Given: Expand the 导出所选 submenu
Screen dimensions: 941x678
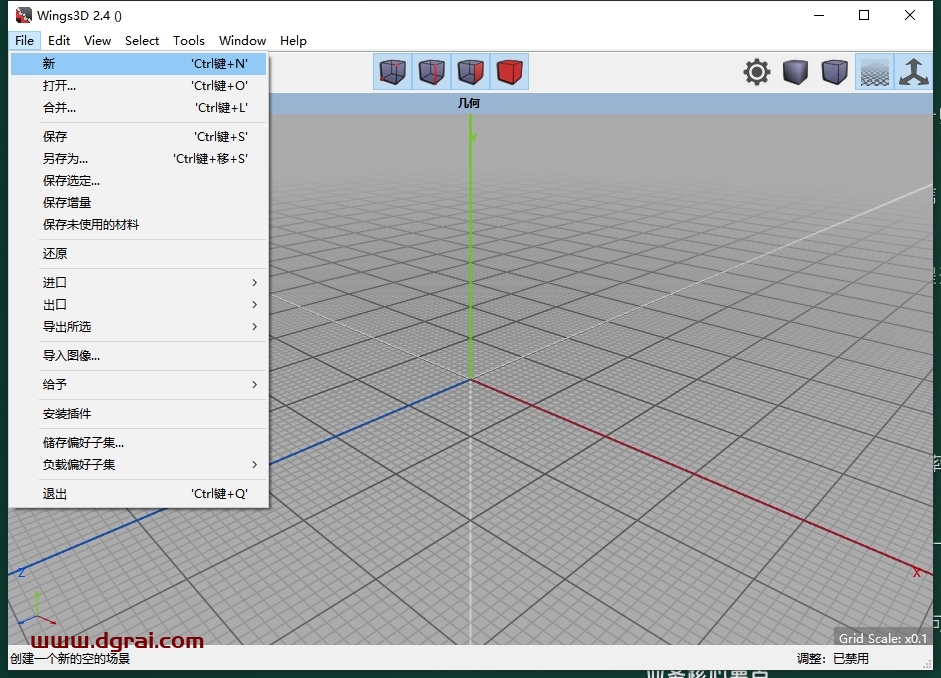Looking at the screenshot, I should (x=139, y=327).
